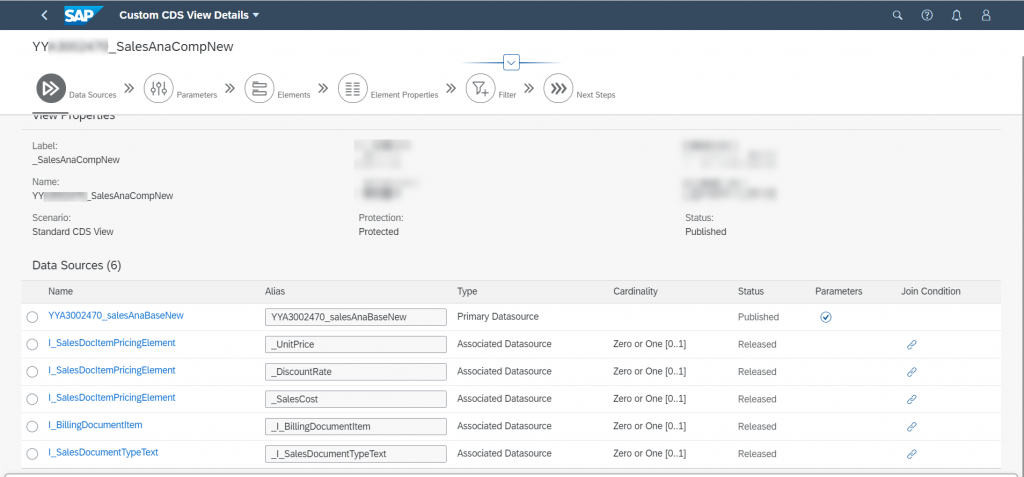Click the _SalesCost alias field

pyautogui.click(x=356, y=399)
